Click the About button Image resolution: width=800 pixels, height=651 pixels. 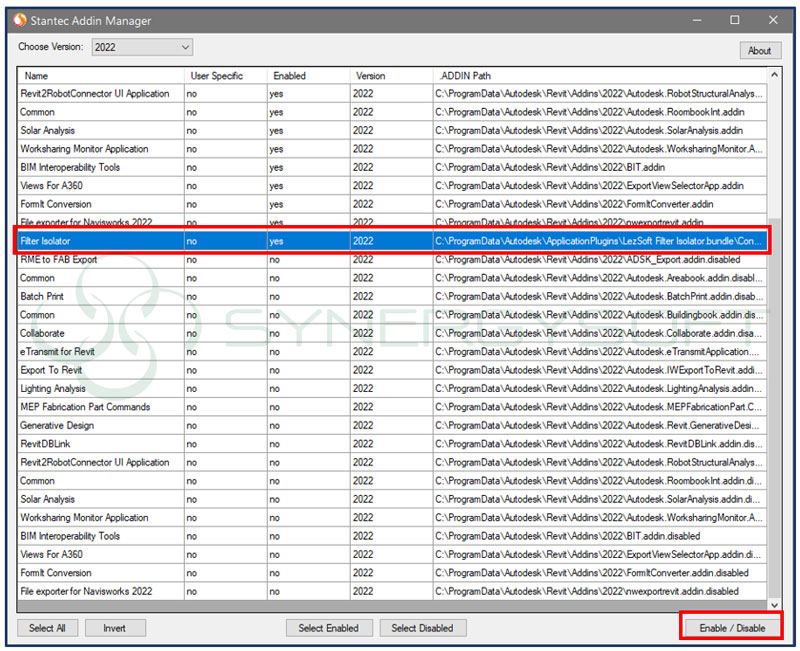click(760, 50)
